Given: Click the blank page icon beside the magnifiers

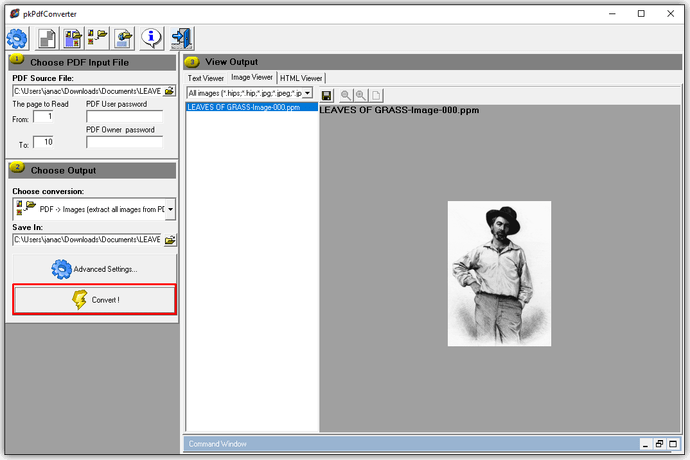Looking at the screenshot, I should (x=376, y=95).
